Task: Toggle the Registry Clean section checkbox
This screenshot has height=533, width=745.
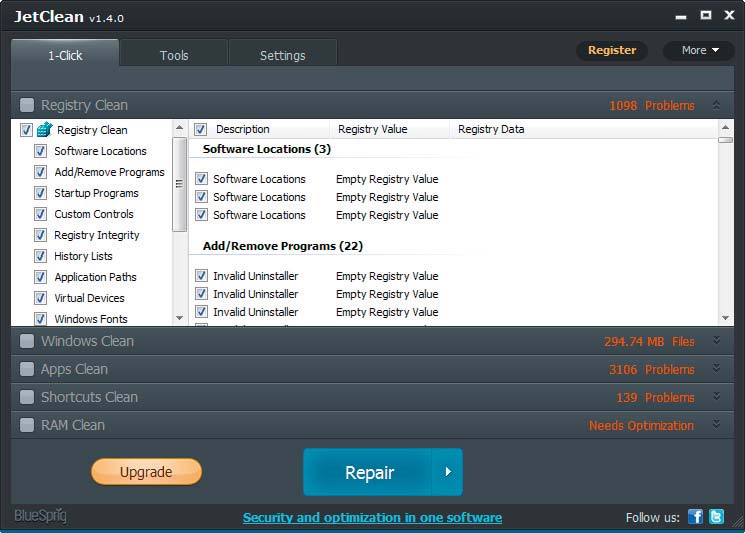Action: tap(27, 105)
